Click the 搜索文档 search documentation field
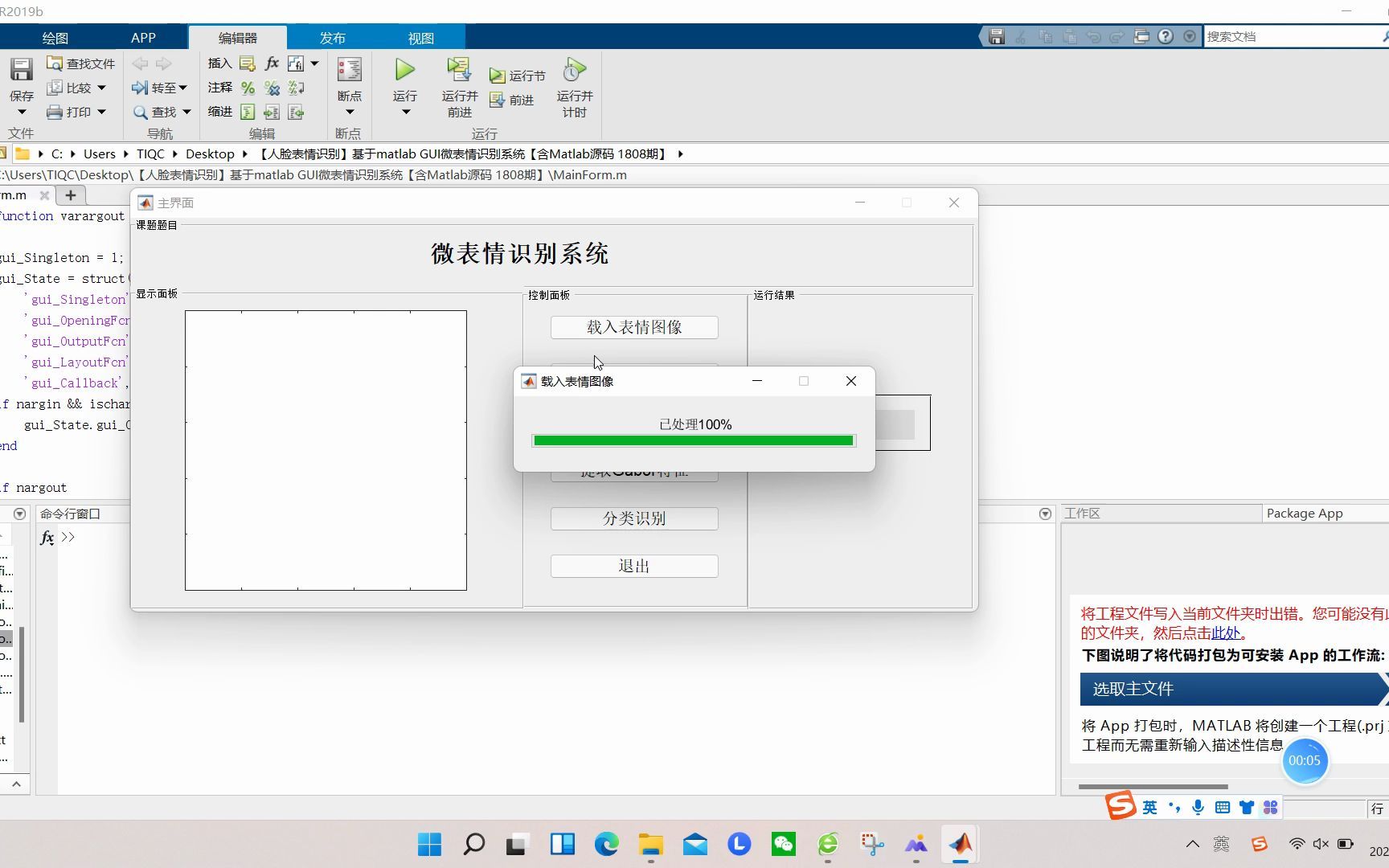 pyautogui.click(x=1291, y=36)
